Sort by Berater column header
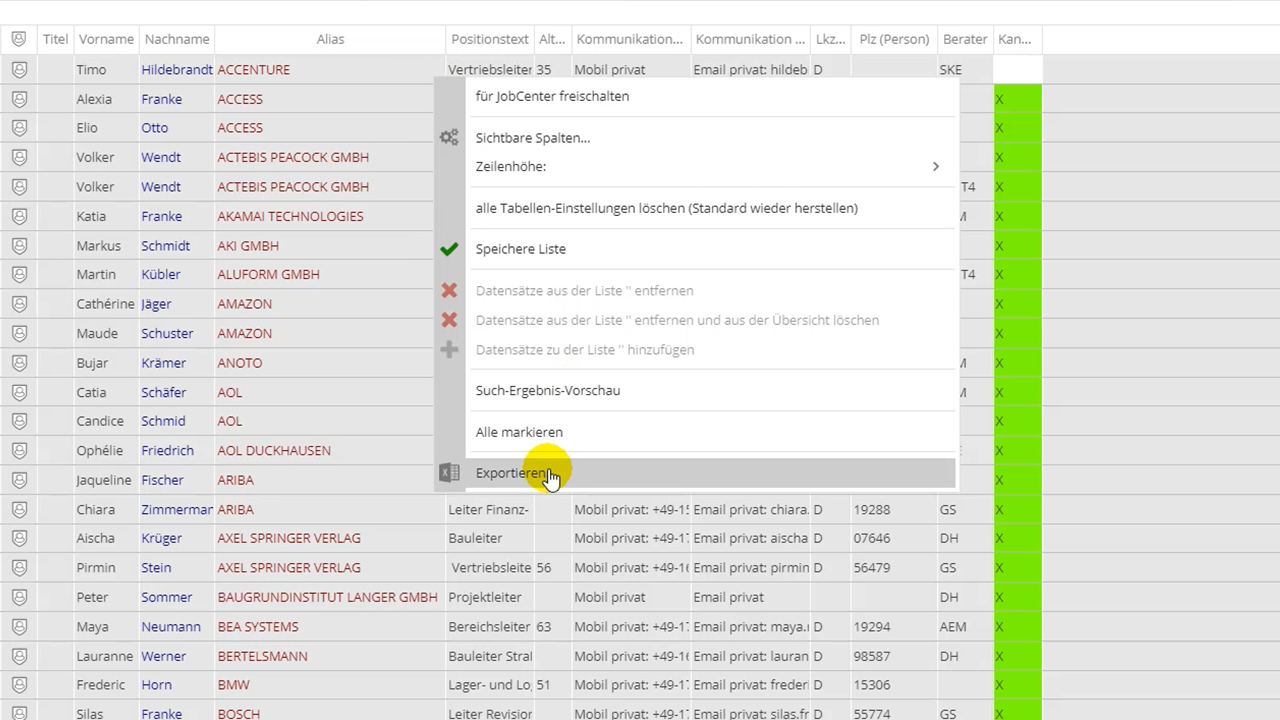Screen dimensions: 1280x720 [965, 39]
